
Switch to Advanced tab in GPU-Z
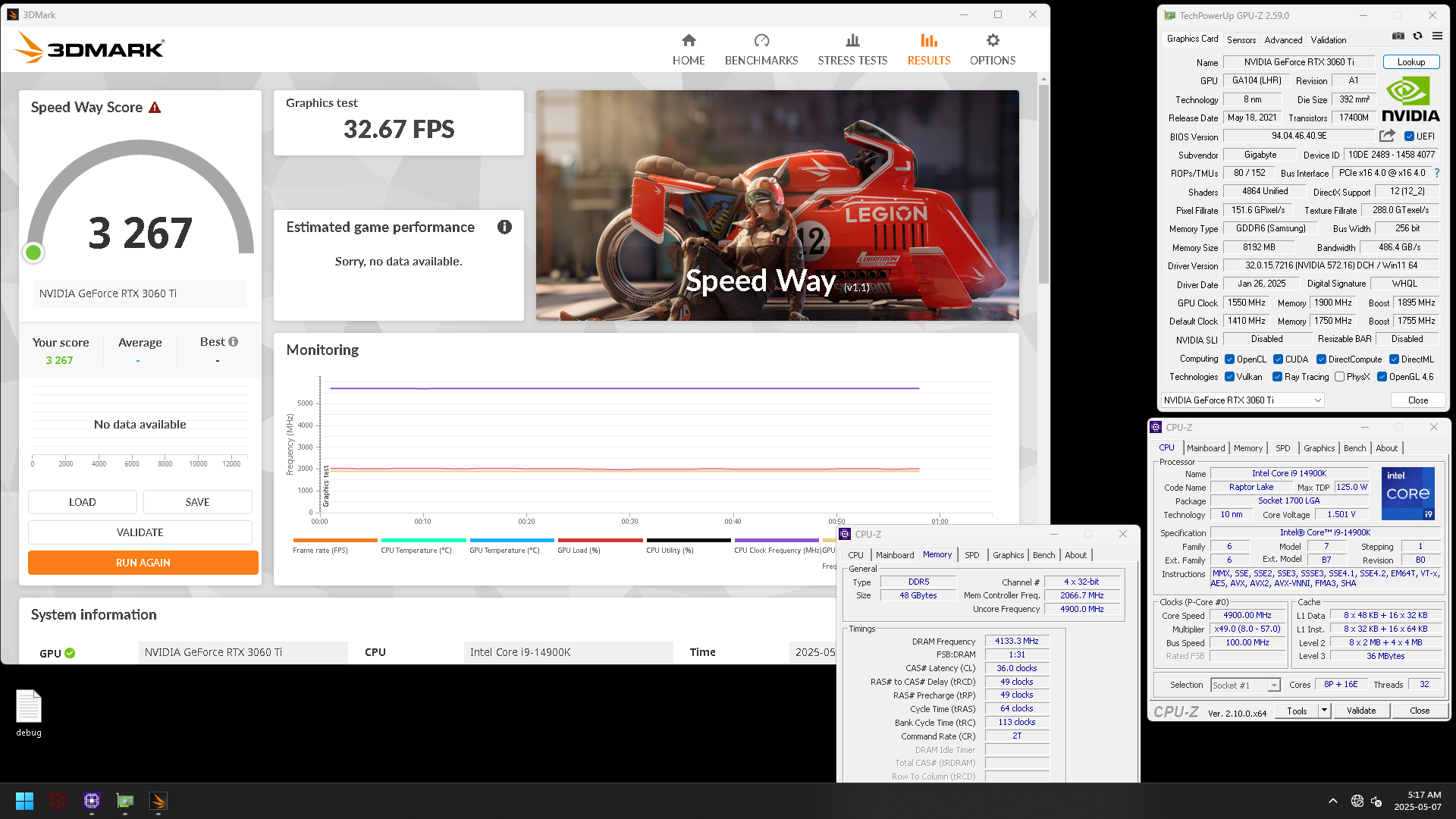(x=1283, y=40)
